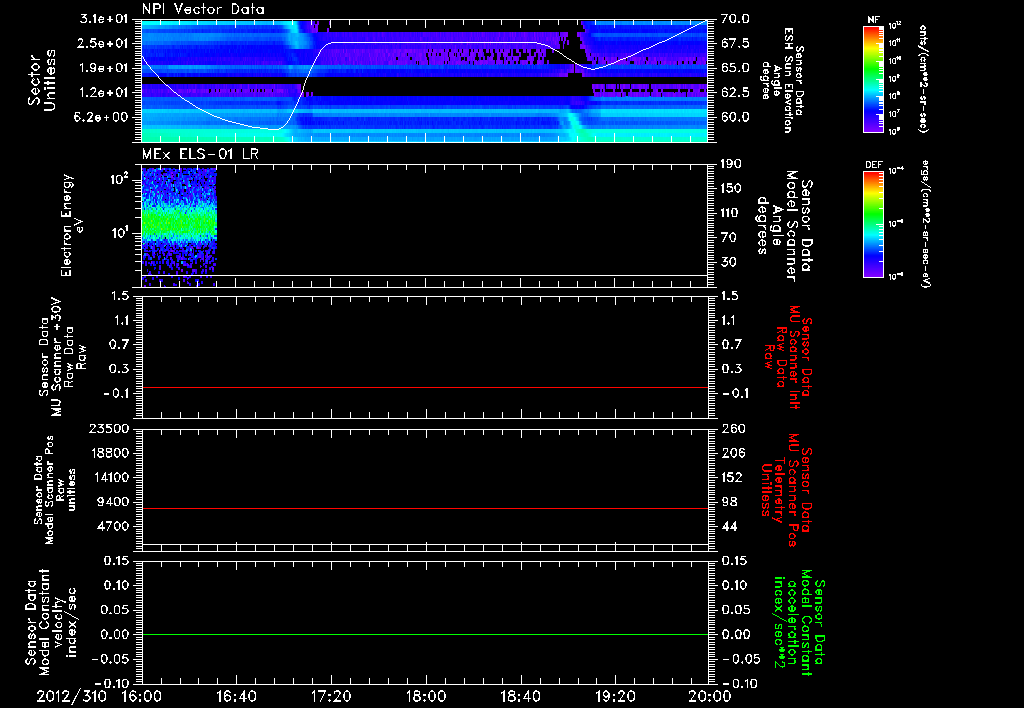The width and height of the screenshot is (1024, 708).
Task: Click the 150 scanner angle tick label
Action: tap(731, 188)
